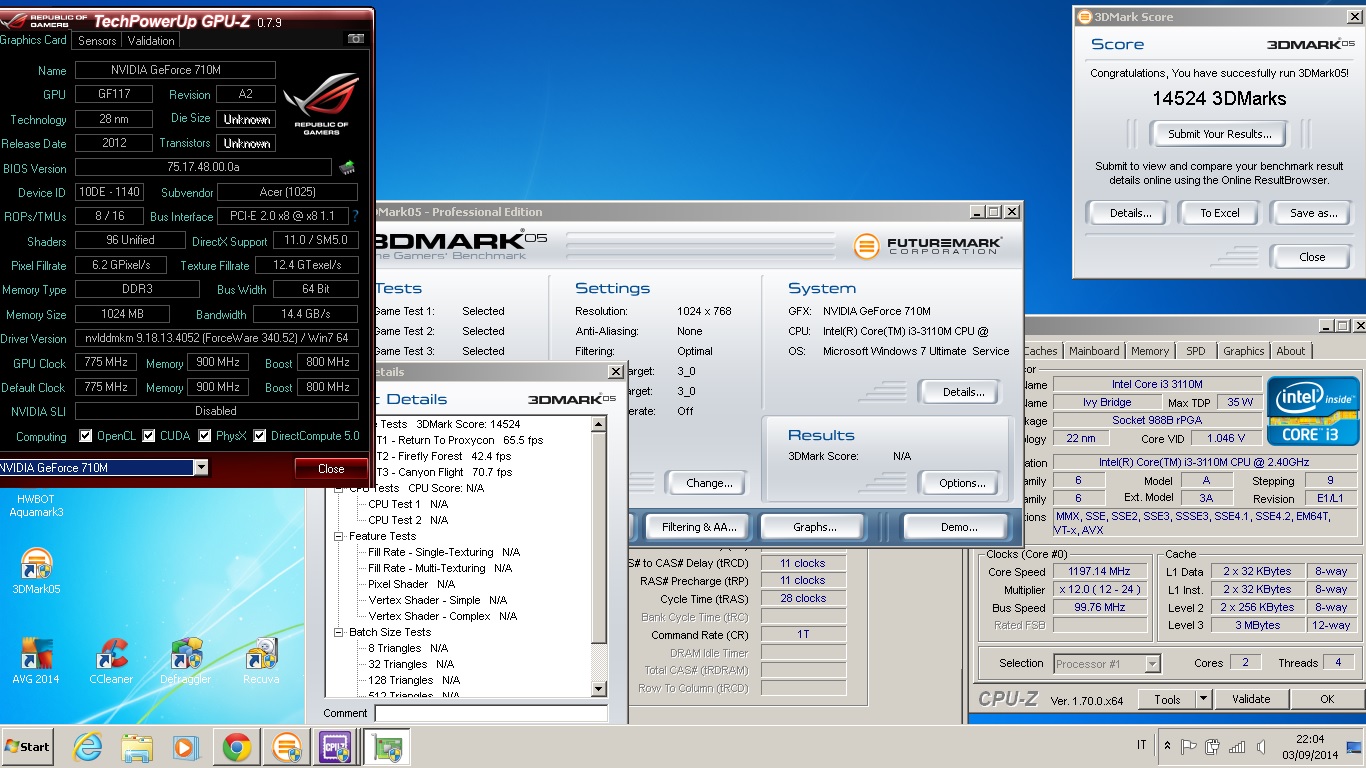Open the About tab in CPU-Z

click(x=1291, y=351)
